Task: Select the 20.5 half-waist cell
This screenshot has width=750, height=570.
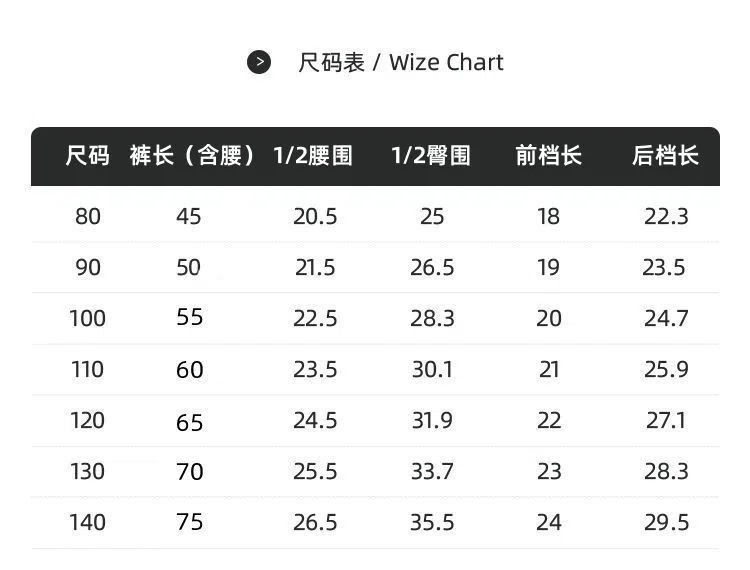Action: [x=315, y=216]
